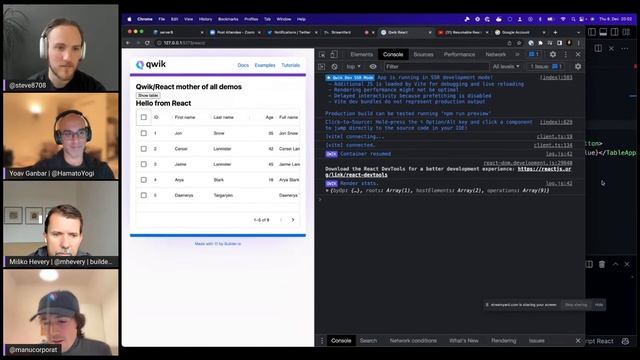This screenshot has width=640, height=360.
Task: Close the bottom drawer with its X
Action: 578,341
